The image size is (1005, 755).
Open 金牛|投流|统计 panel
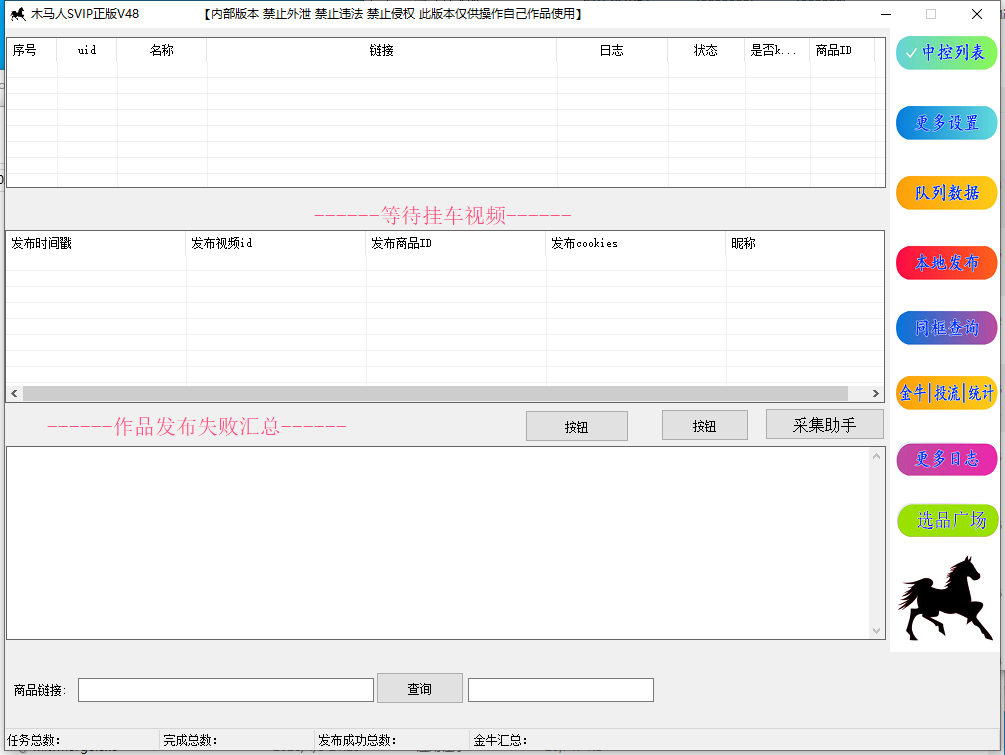pos(946,392)
